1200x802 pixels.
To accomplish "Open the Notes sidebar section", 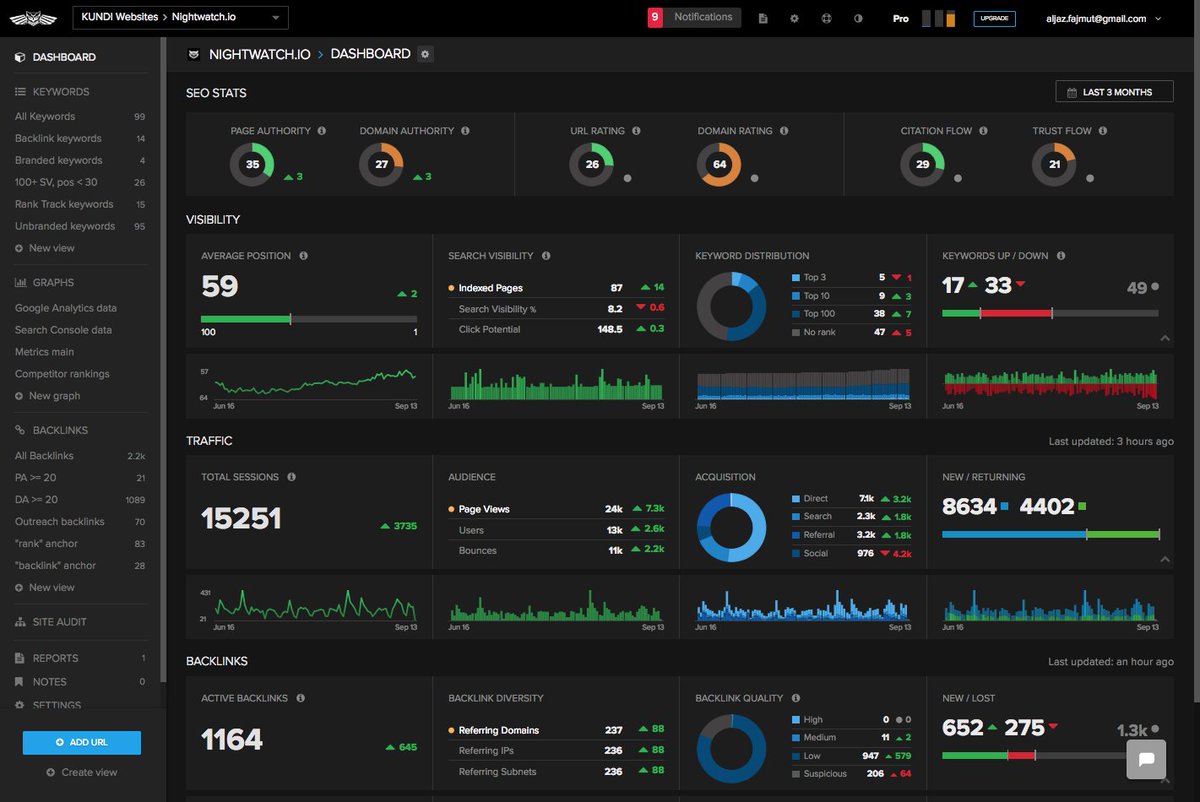I will [80, 682].
